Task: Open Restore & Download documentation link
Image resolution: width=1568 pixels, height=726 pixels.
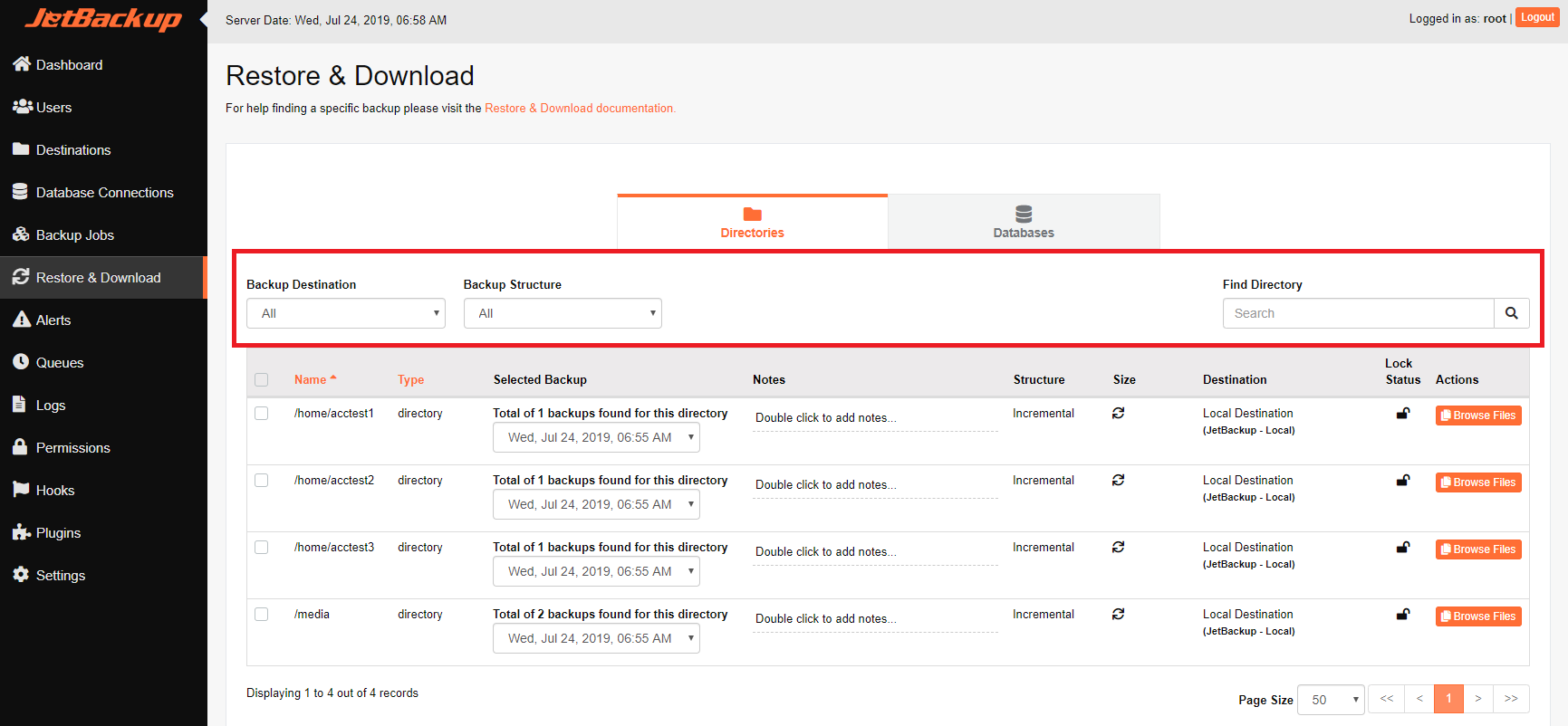Action: 580,108
